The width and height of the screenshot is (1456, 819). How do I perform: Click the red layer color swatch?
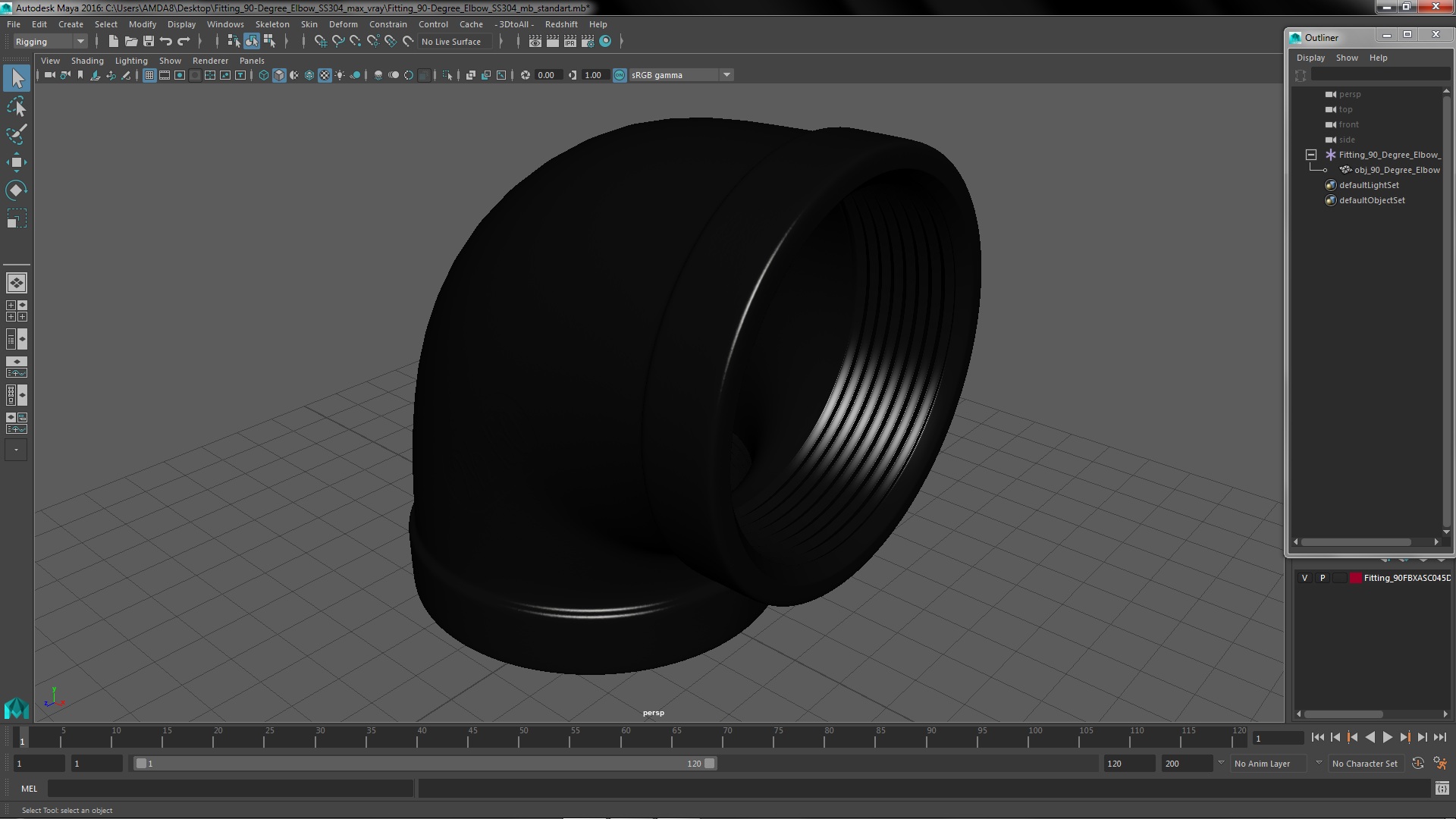tap(1355, 578)
